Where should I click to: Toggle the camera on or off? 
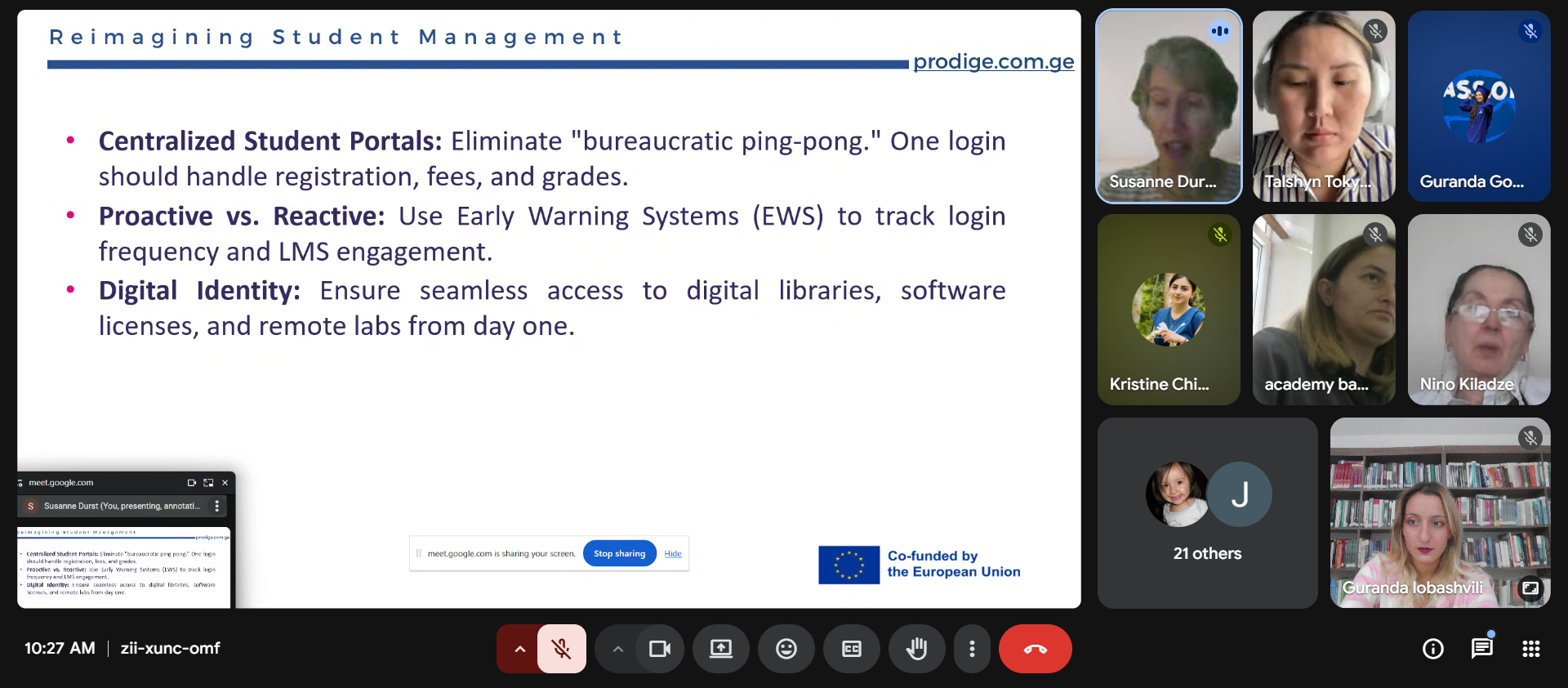659,649
